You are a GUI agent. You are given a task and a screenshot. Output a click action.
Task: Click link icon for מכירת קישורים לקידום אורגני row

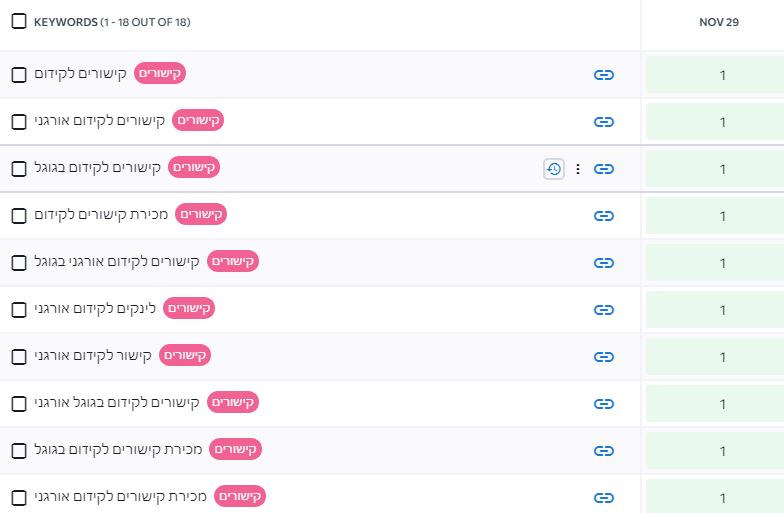click(x=604, y=498)
